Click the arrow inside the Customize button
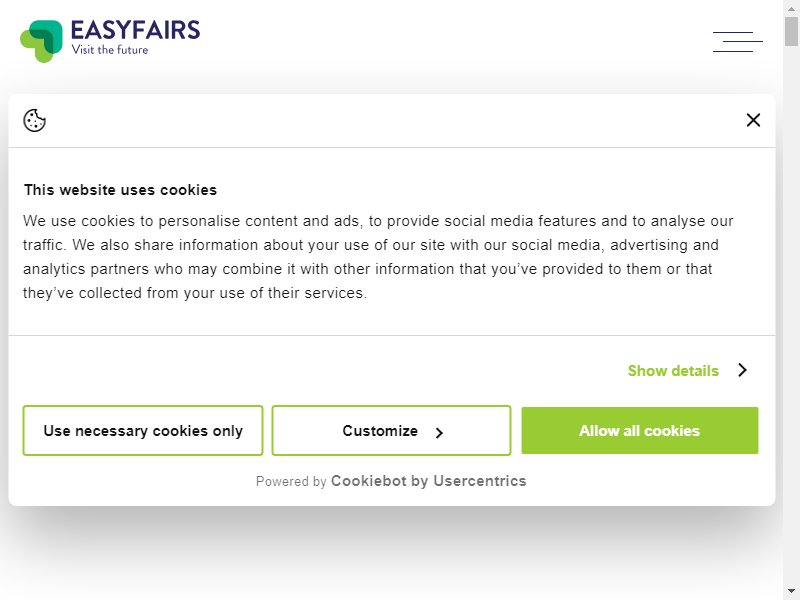Screen dimensions: 800x600 tap(439, 433)
